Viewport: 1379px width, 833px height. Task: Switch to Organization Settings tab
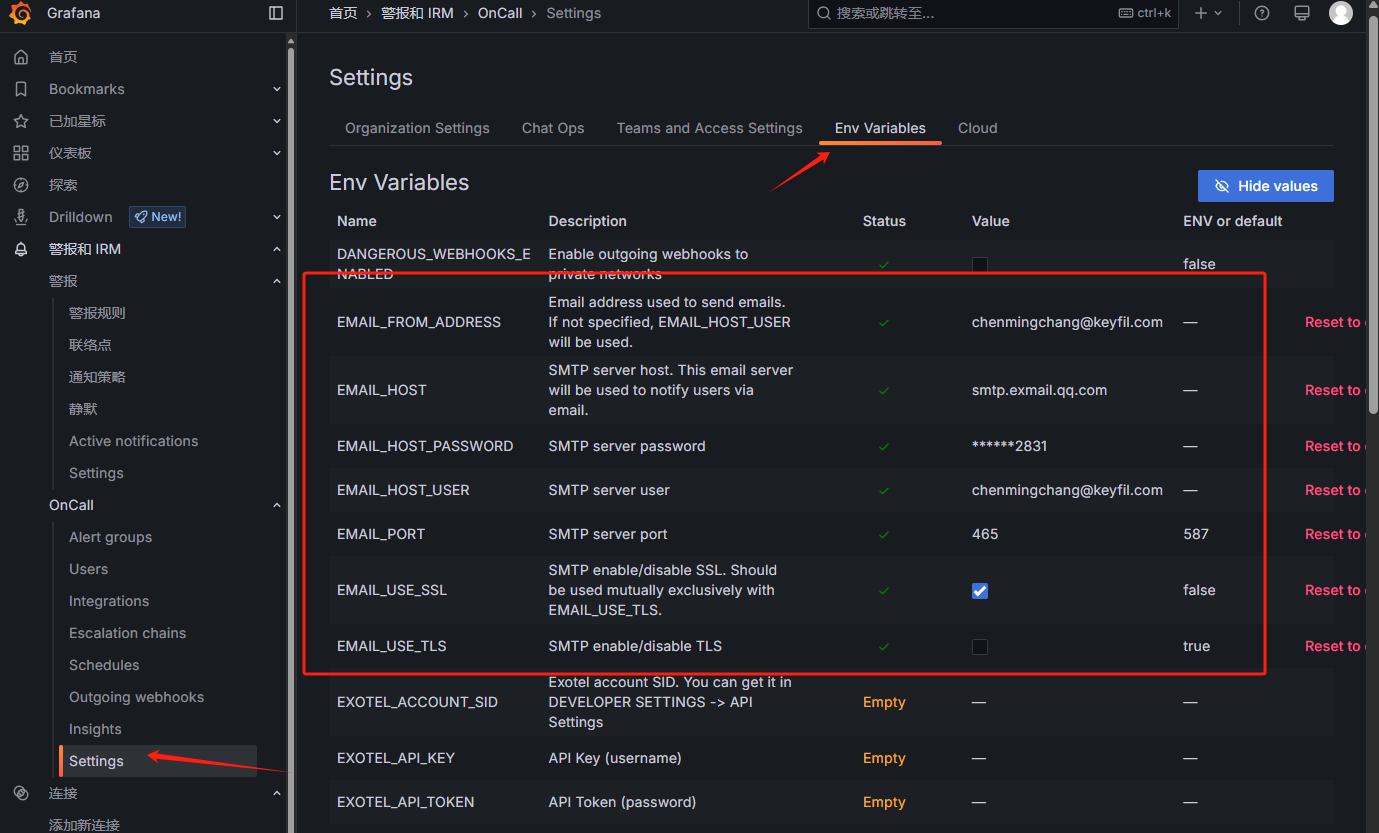pyautogui.click(x=417, y=128)
